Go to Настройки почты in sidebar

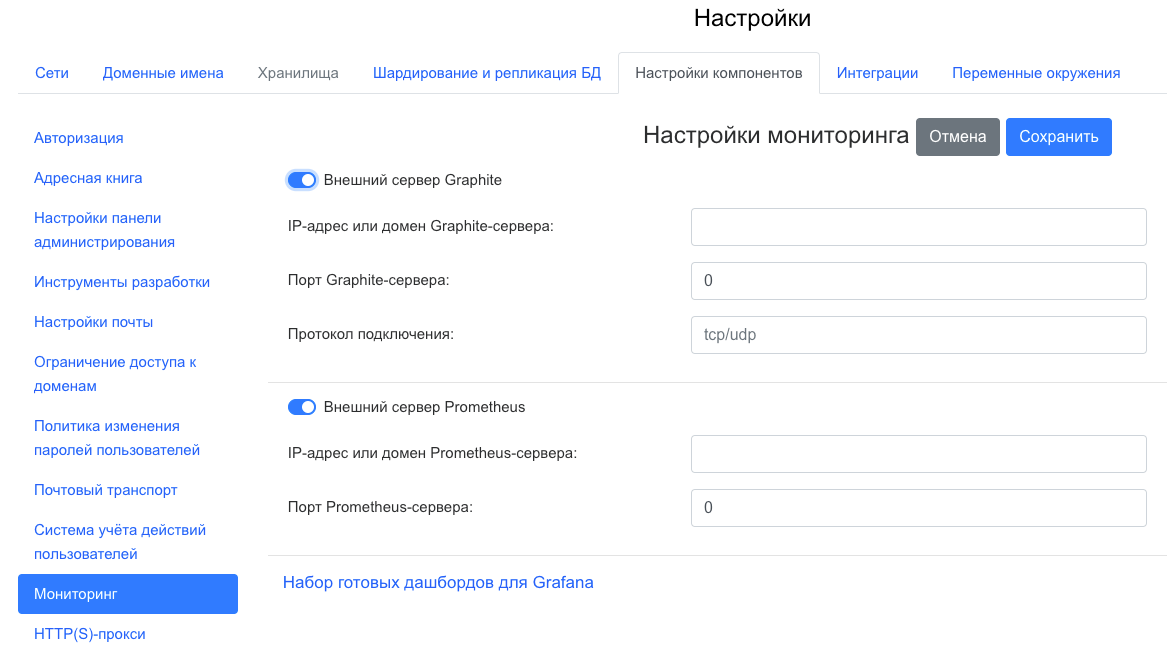click(x=93, y=322)
